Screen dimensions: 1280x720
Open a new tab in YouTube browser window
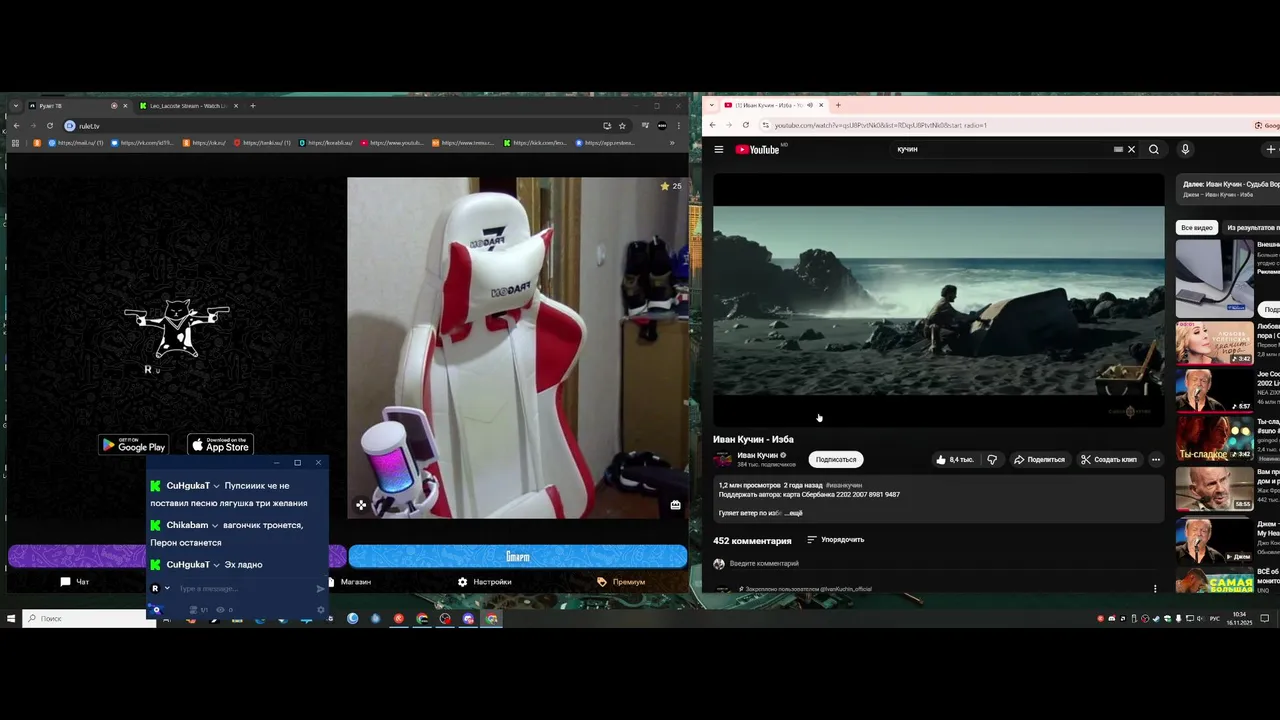point(838,105)
